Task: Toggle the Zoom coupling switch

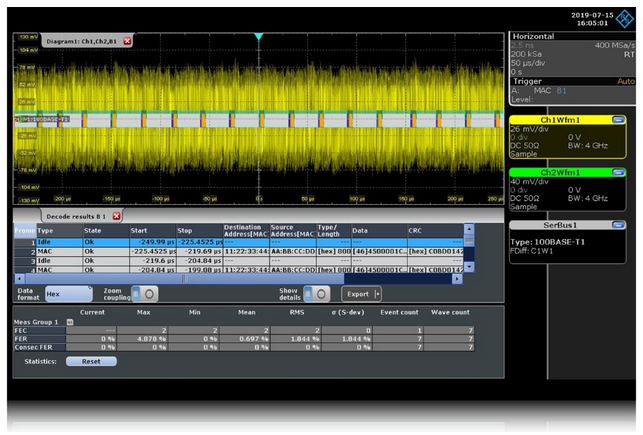Action: (145, 294)
